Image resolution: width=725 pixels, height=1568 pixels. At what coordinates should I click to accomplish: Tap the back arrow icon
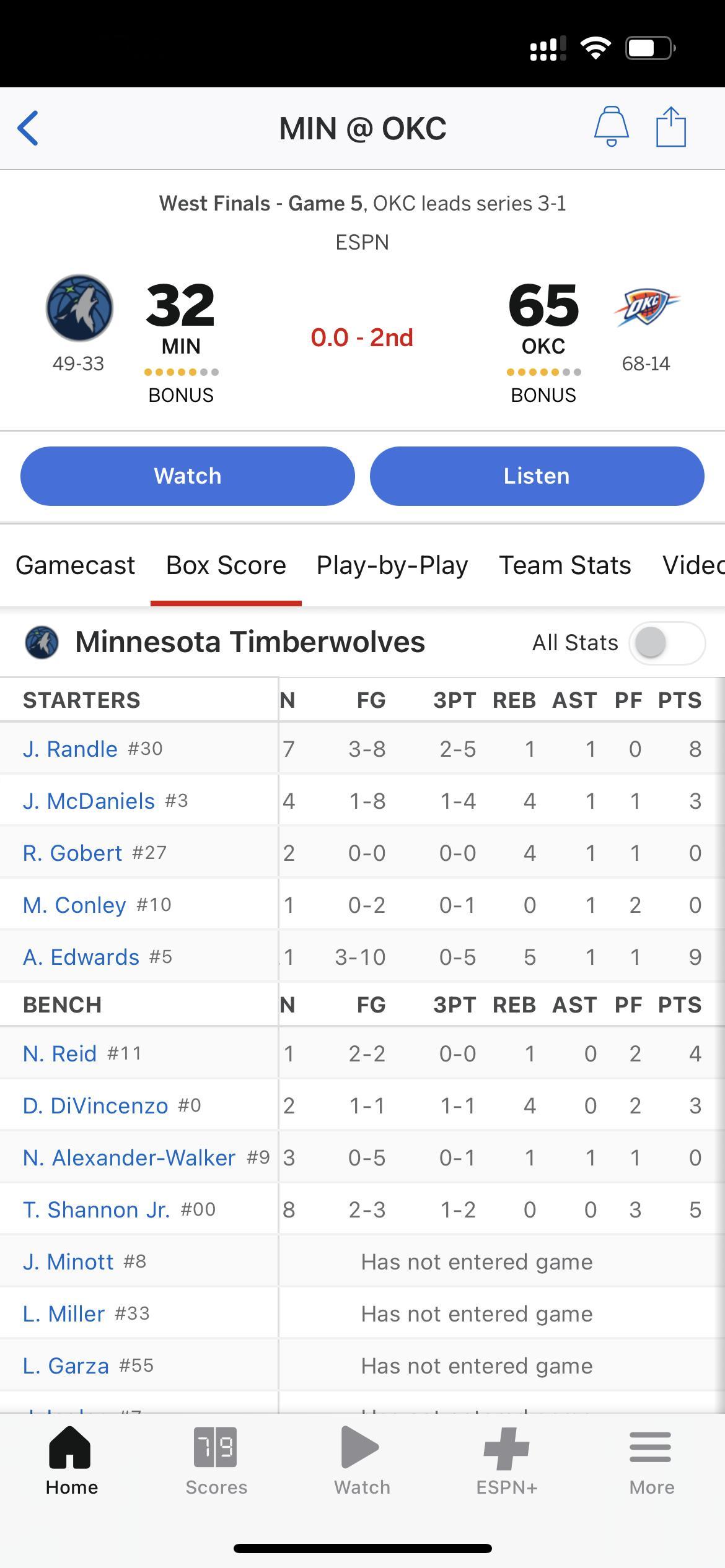tap(29, 128)
